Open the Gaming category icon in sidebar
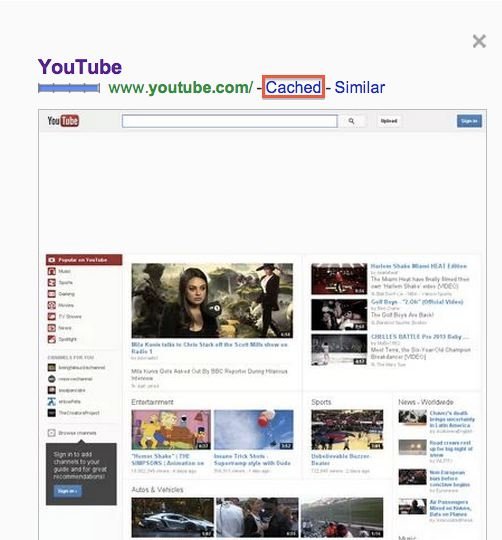 [52, 294]
